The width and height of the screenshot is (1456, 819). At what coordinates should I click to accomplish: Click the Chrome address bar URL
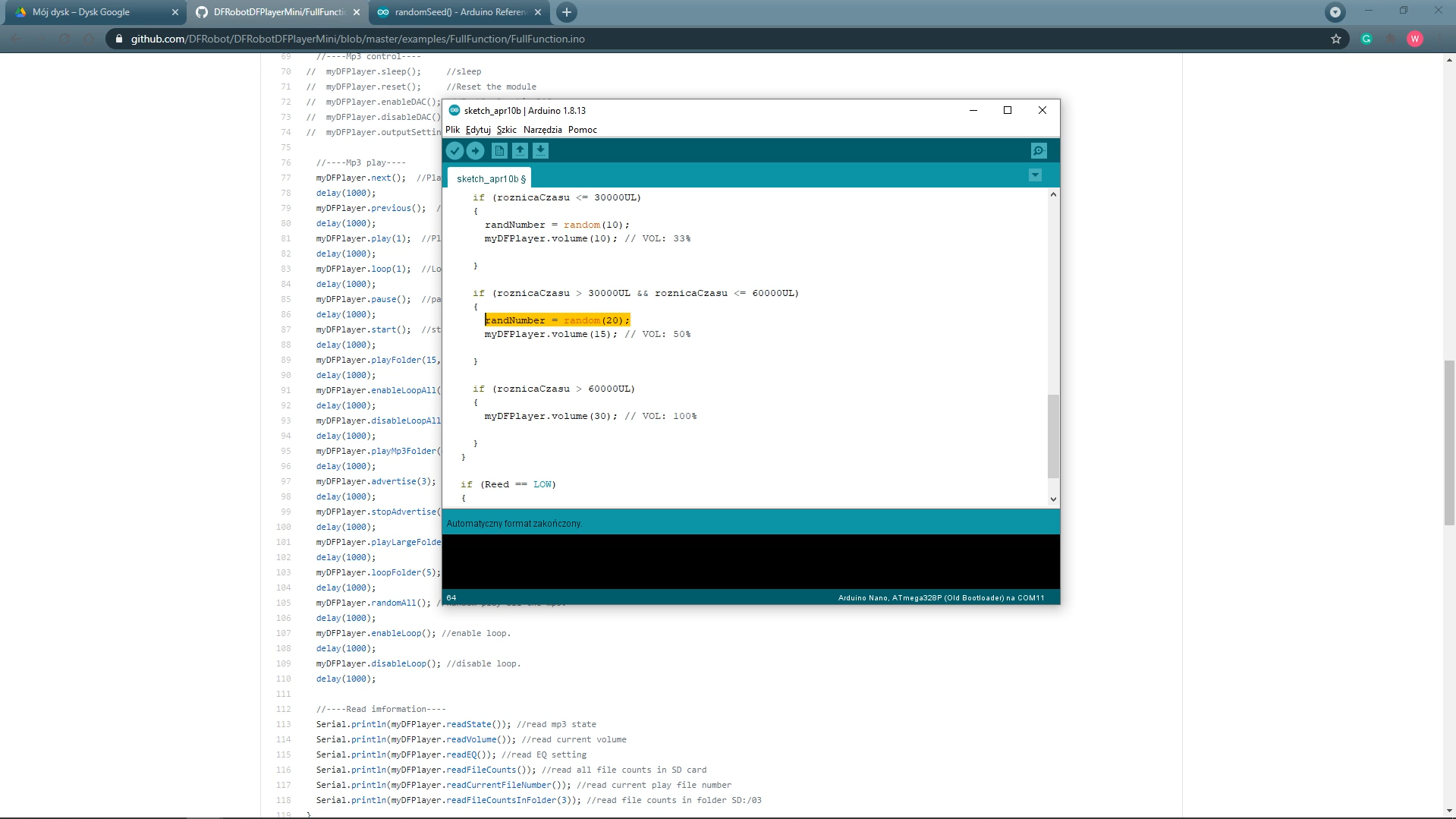coord(357,39)
